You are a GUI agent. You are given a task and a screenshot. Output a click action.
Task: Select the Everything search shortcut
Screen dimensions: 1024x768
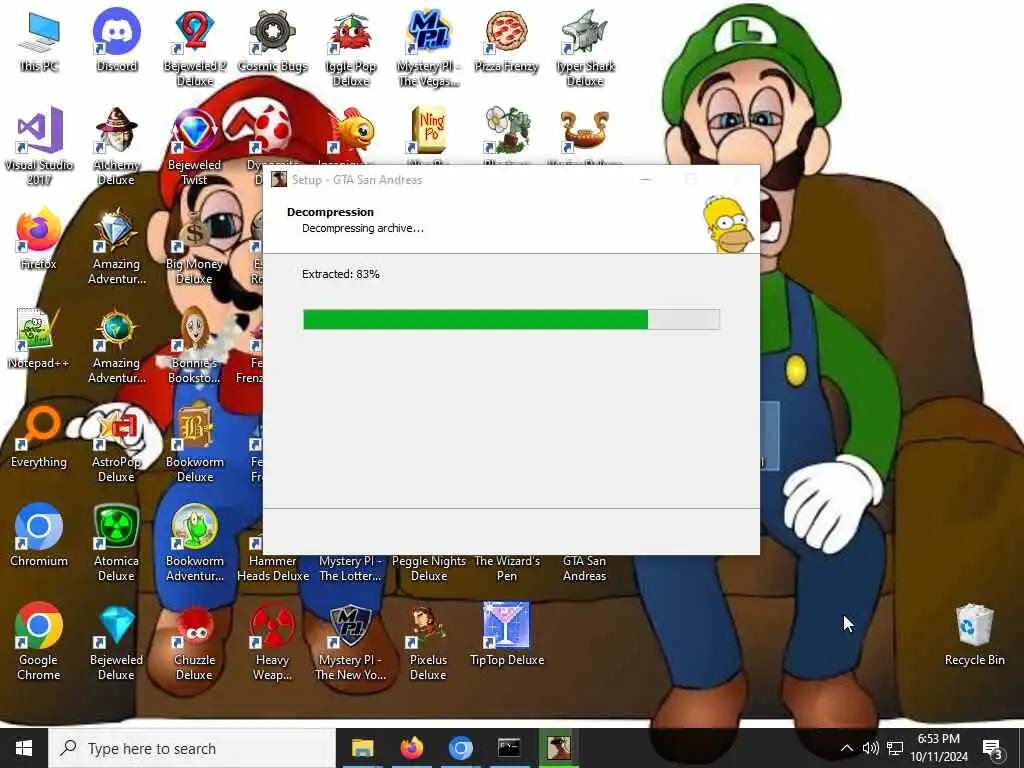coord(39,436)
